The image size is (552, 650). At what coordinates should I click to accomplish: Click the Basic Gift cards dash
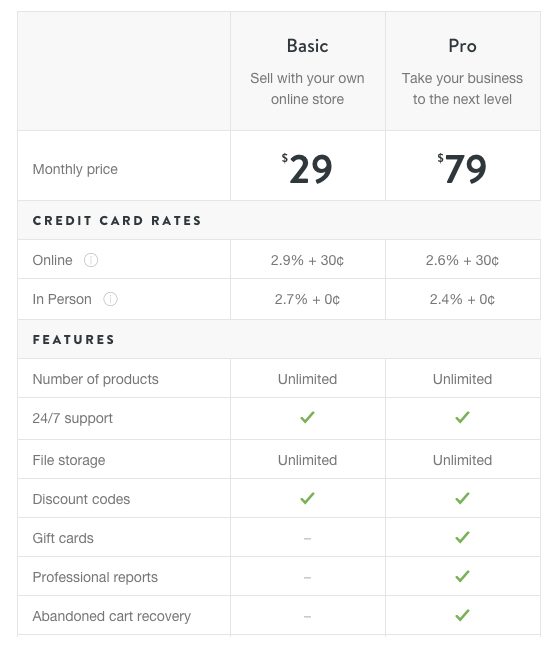point(307,538)
